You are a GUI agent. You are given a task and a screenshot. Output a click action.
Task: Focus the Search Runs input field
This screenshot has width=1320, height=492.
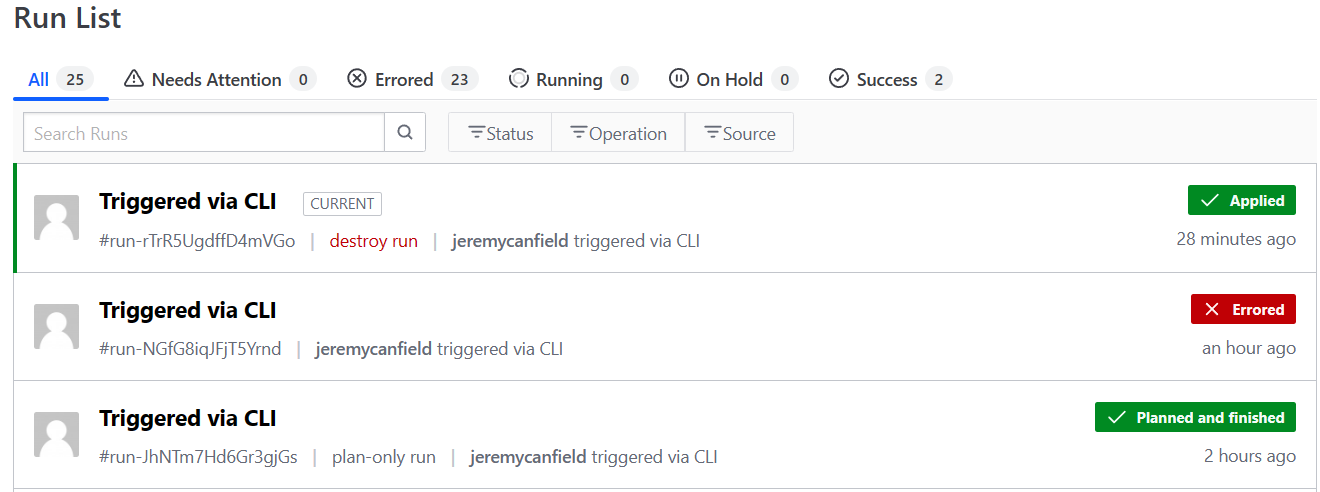pyautogui.click(x=204, y=132)
